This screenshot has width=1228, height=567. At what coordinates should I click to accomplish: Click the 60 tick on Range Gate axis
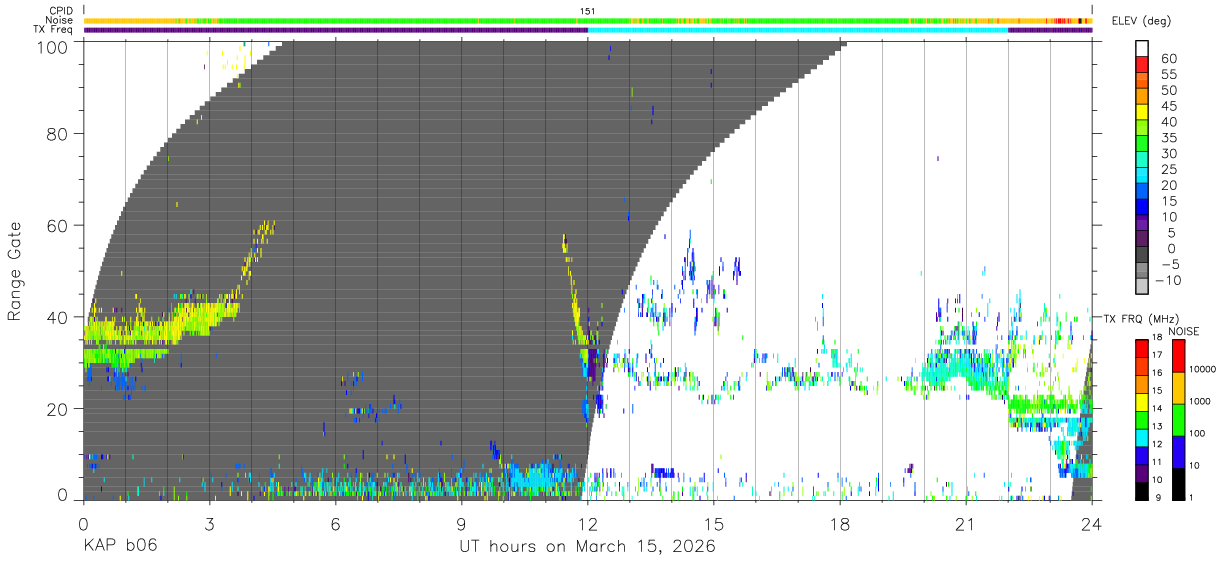click(x=58, y=227)
